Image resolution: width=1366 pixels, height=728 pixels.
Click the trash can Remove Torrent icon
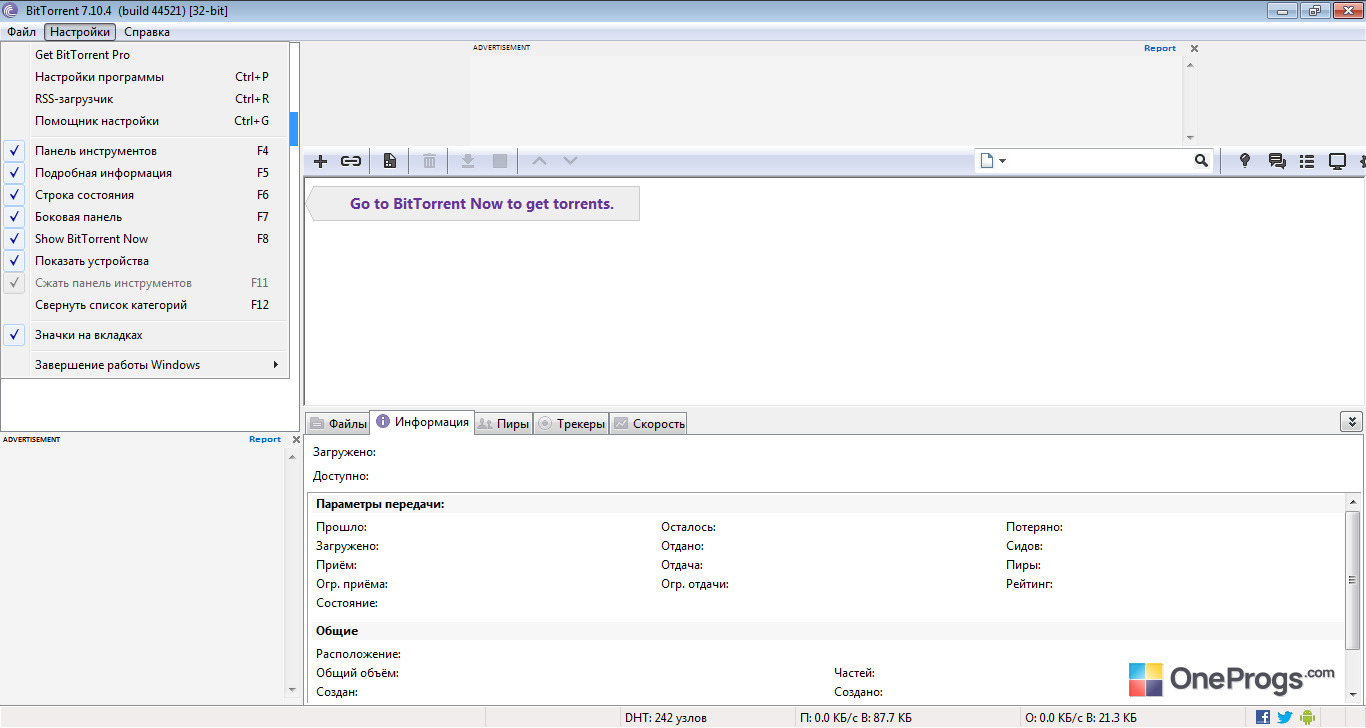429,161
